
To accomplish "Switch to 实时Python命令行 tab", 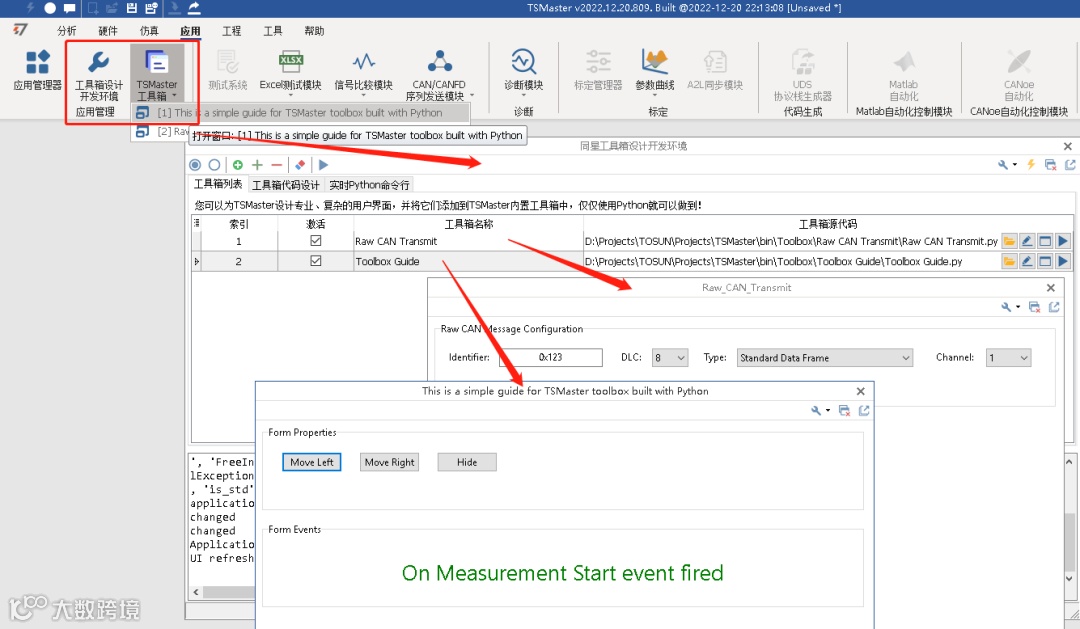I will click(x=369, y=185).
